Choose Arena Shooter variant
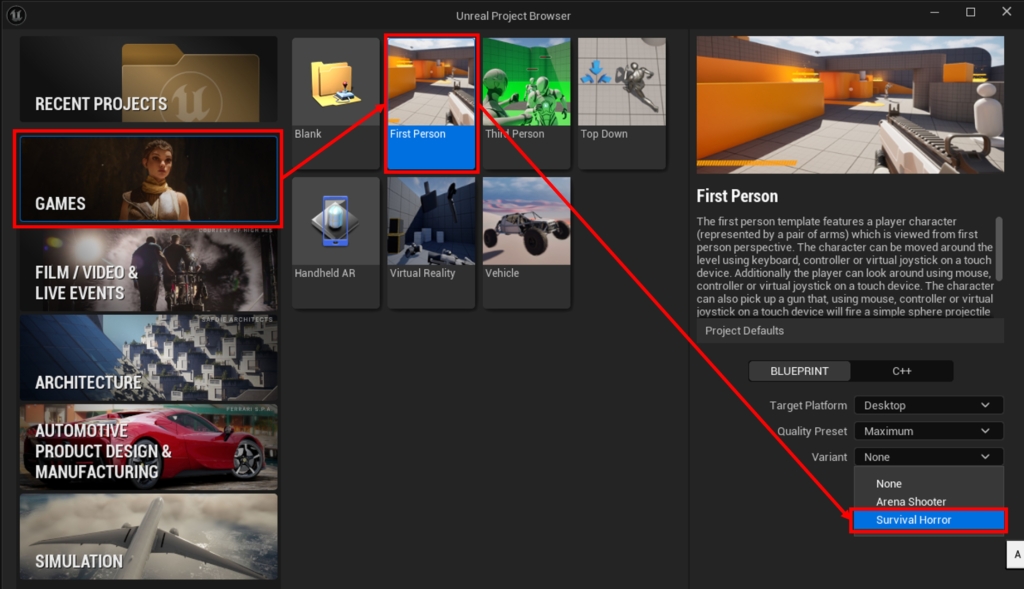The height and width of the screenshot is (589, 1024). tap(928, 501)
